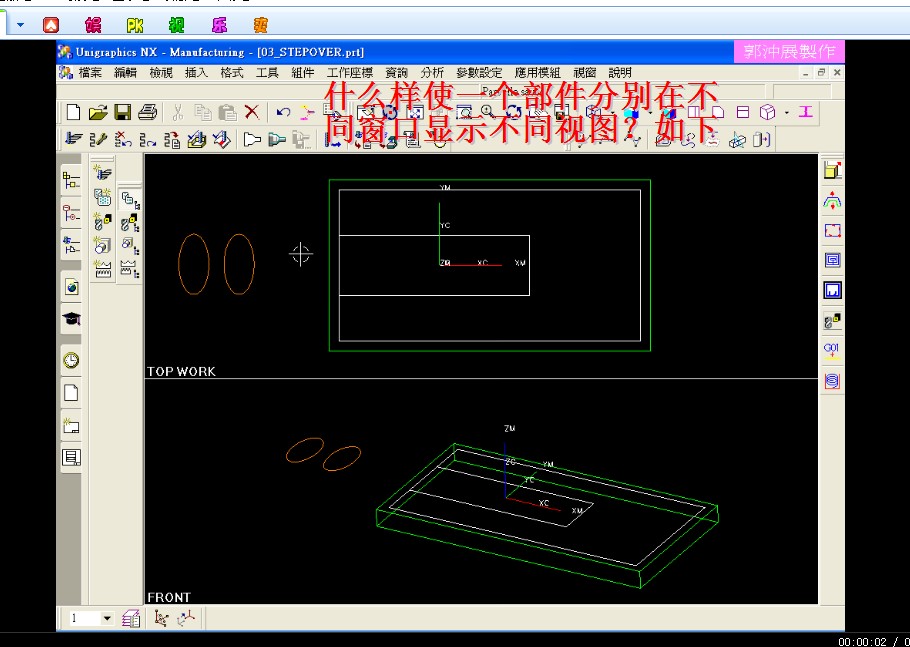
Task: Expand the shading style dropdown arrow
Action: (650, 112)
